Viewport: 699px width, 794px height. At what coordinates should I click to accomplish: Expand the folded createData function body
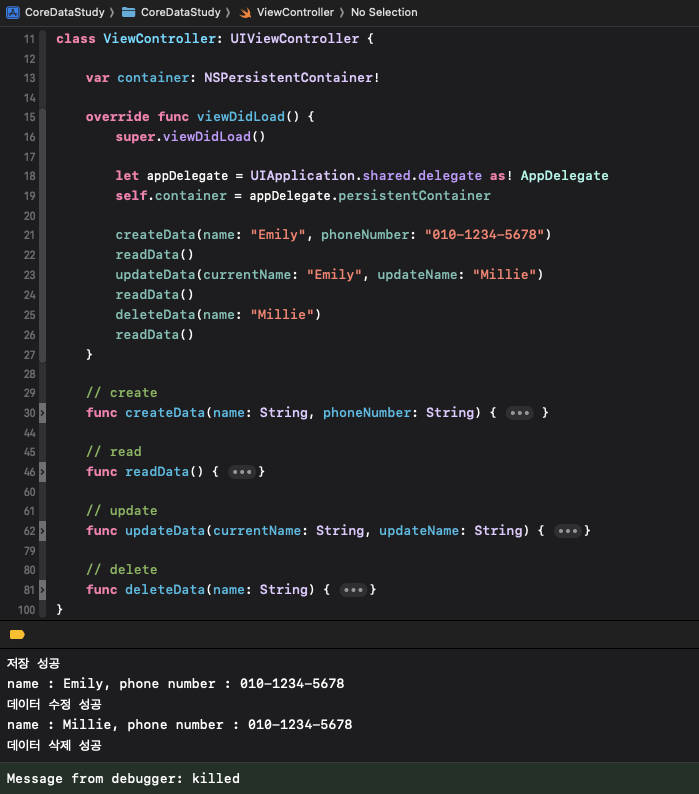519,413
